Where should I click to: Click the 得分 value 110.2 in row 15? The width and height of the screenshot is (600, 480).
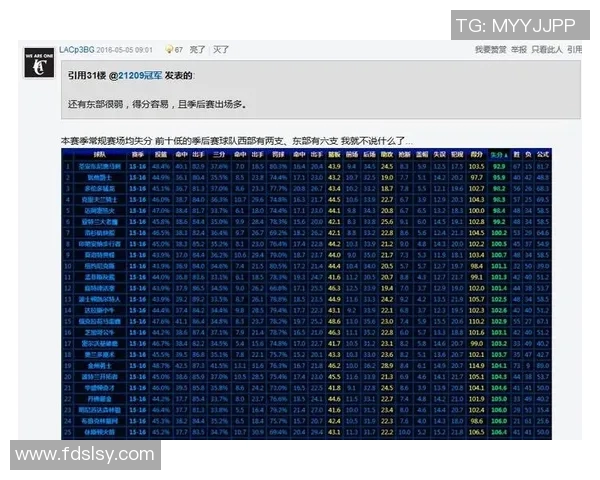pos(476,321)
